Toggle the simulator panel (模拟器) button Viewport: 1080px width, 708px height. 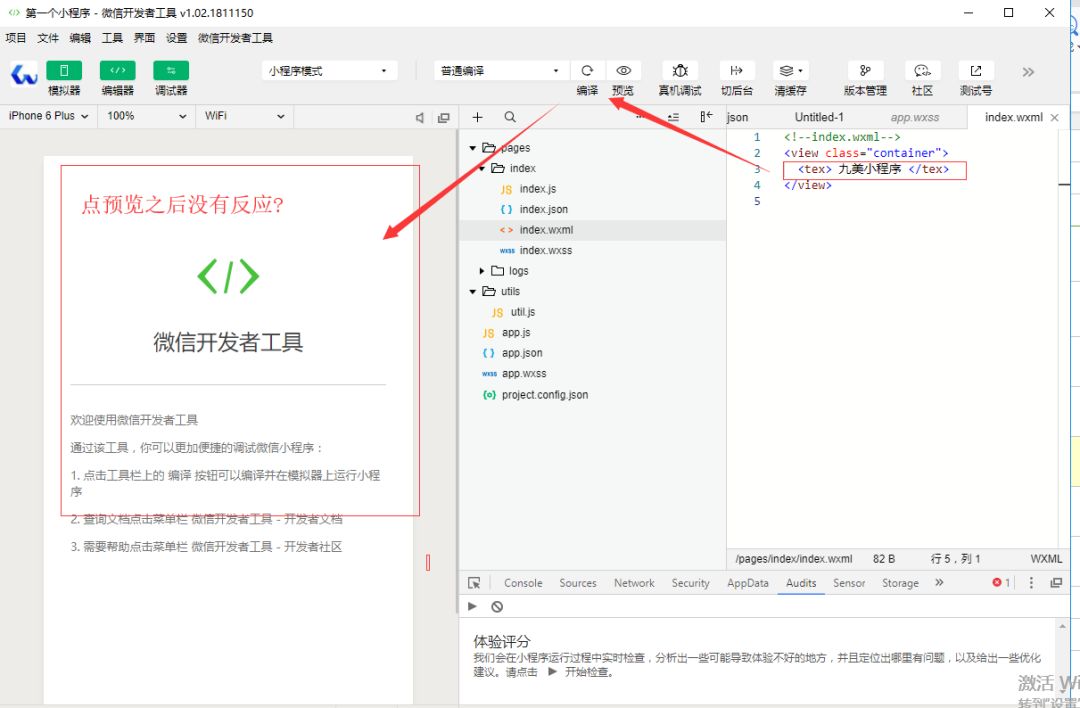point(64,70)
